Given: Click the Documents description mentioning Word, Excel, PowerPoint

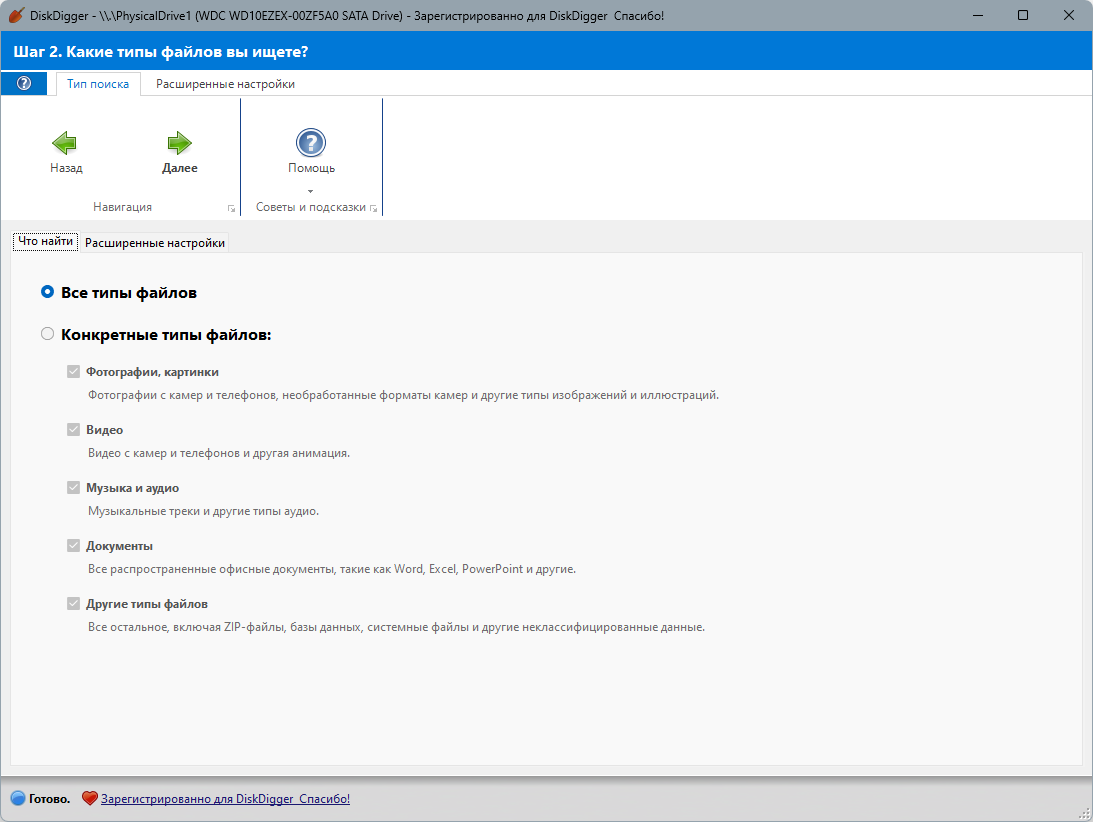Looking at the screenshot, I should pyautogui.click(x=332, y=569).
